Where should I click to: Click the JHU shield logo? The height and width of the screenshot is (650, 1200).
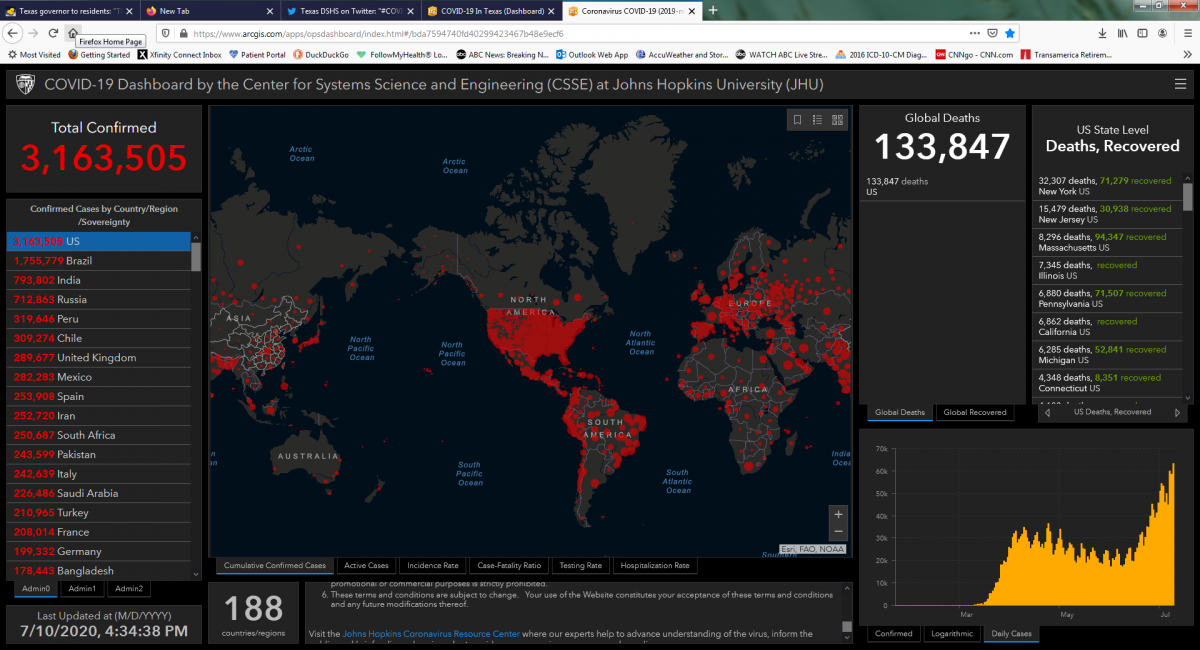pos(27,85)
